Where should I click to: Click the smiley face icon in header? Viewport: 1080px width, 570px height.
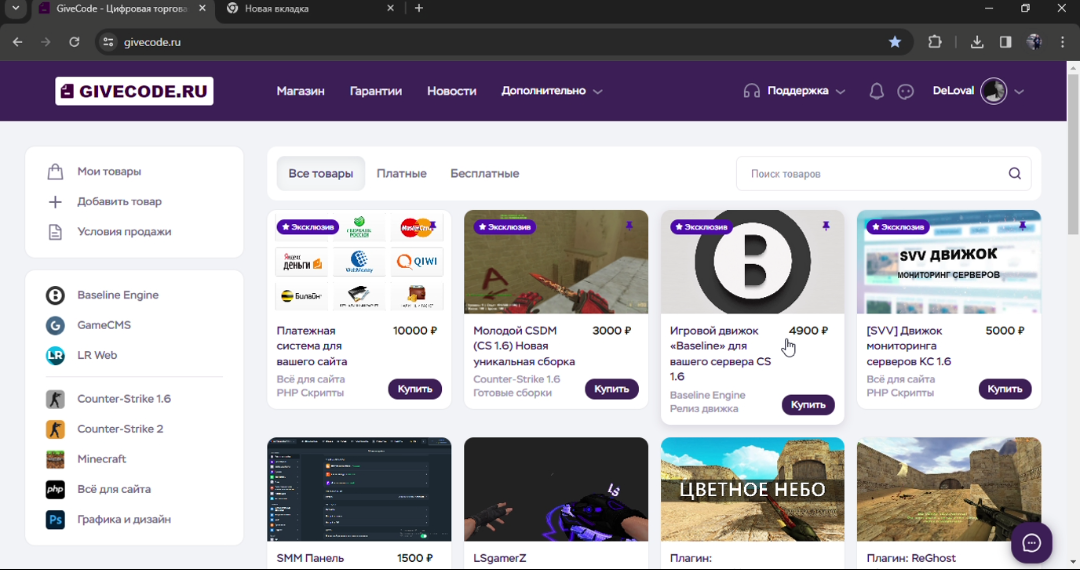906,91
